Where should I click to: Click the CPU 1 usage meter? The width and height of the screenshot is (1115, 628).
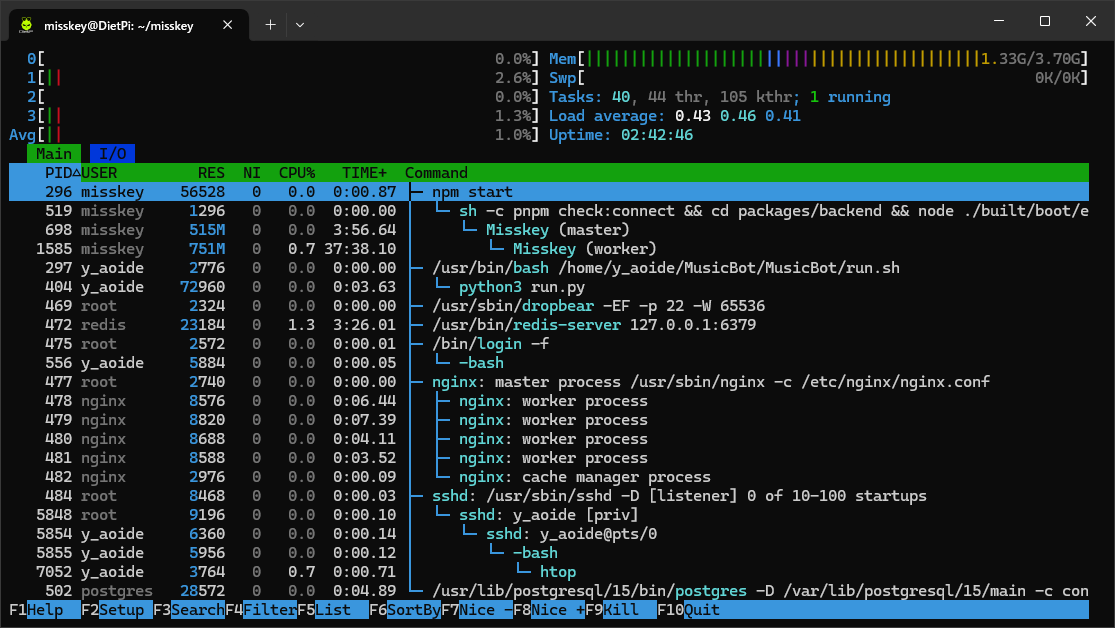pyautogui.click(x=283, y=78)
